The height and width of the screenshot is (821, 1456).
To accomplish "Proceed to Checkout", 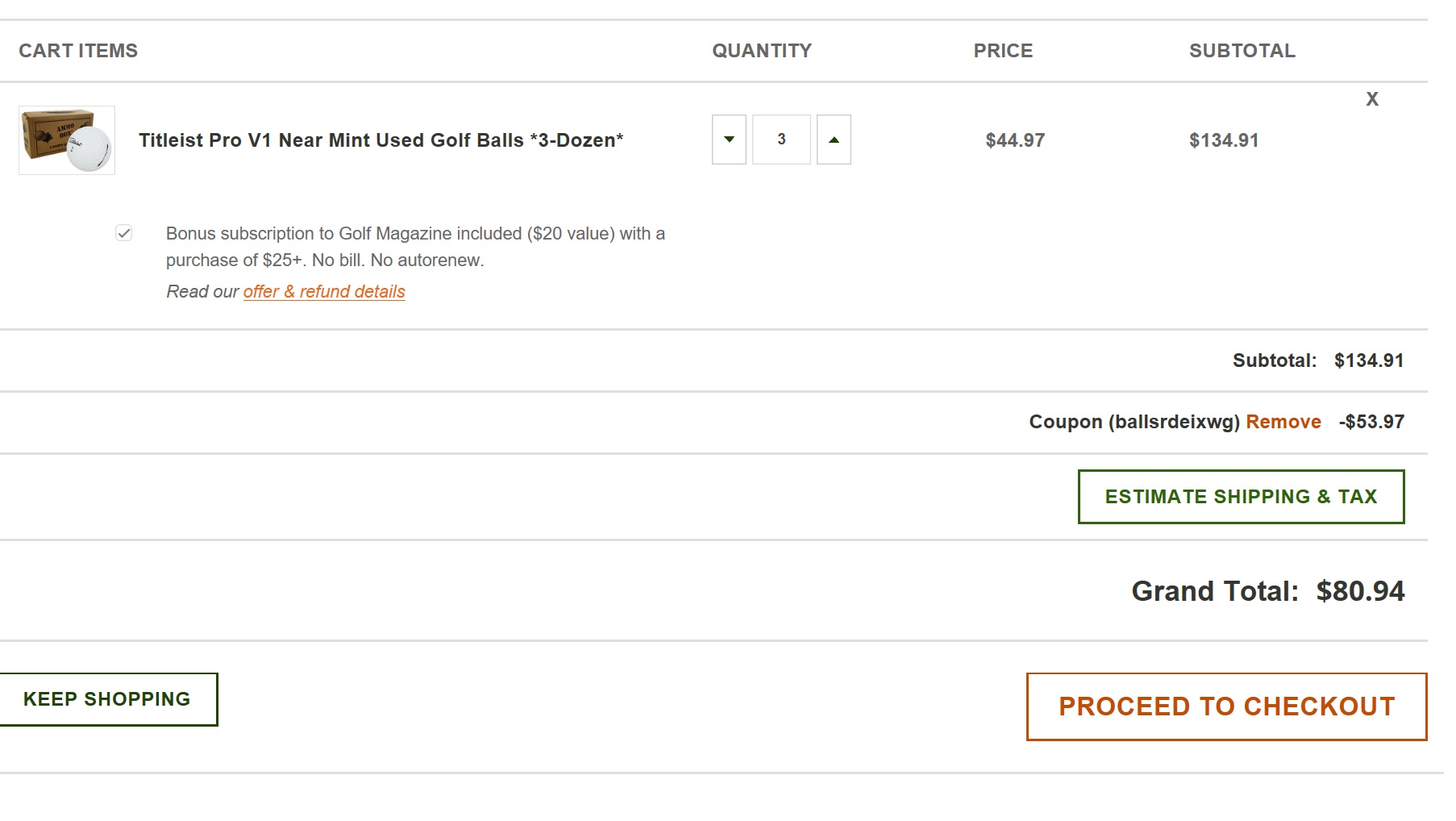I will pos(1226,706).
